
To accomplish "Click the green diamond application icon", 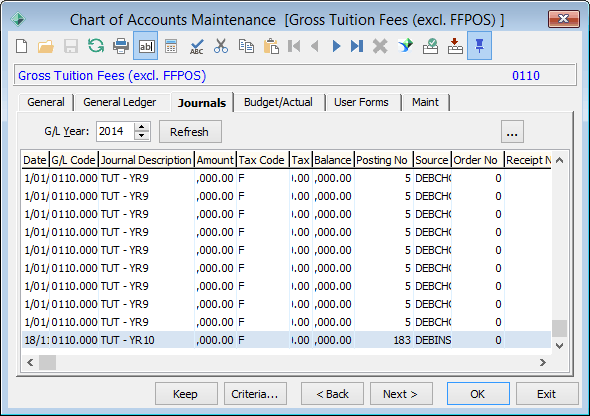I will (18, 19).
